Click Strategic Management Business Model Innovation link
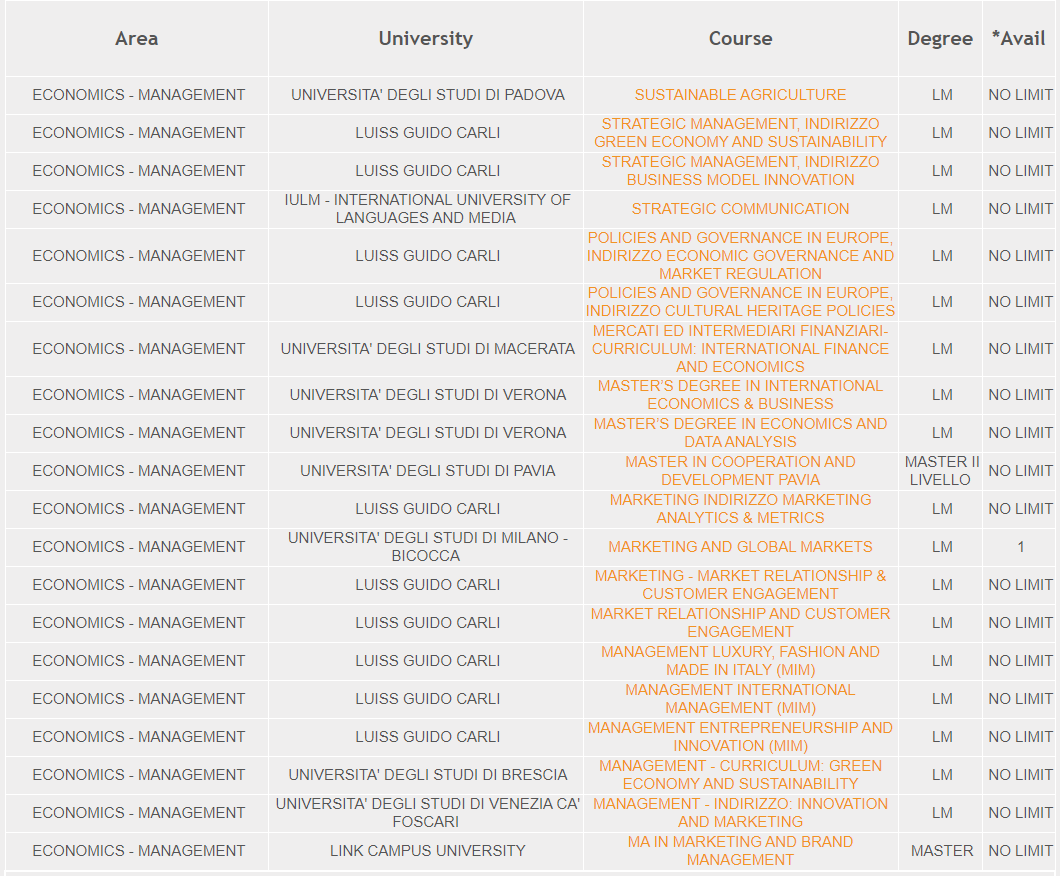The image size is (1060, 876). coord(740,171)
